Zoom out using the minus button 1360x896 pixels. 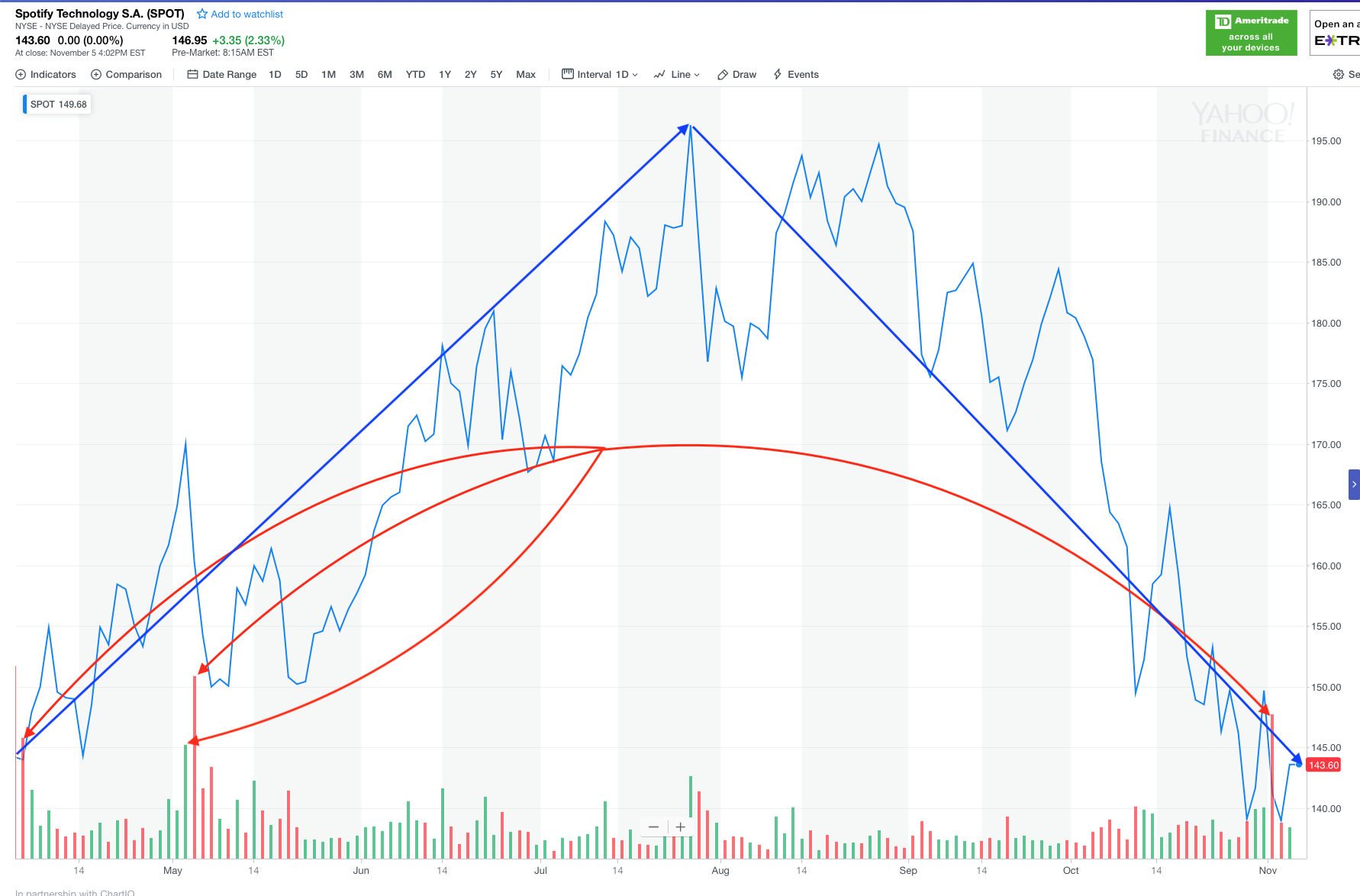coord(653,827)
